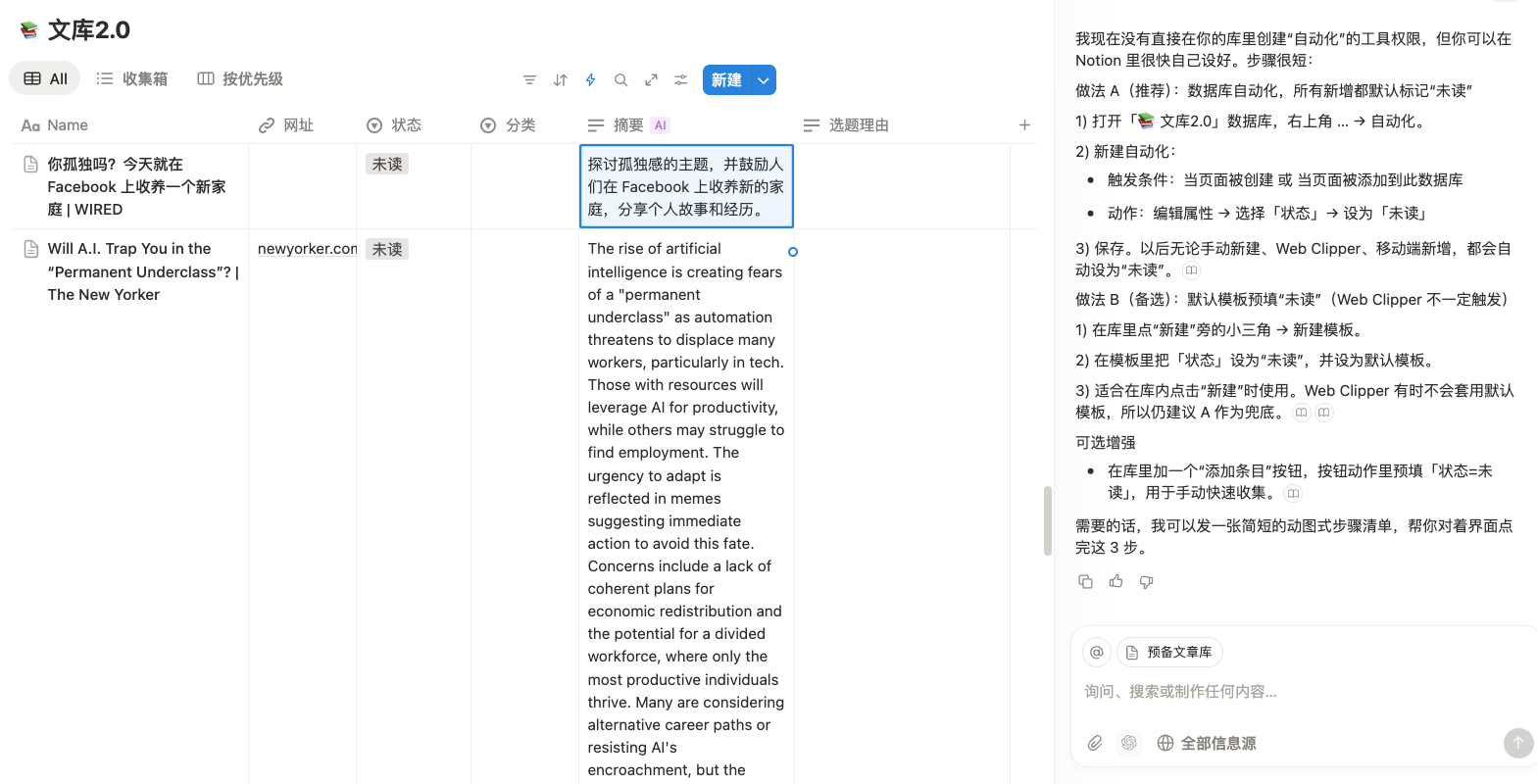Open the row titled 你孤独吗？今天就在 Facebook 上收养一个新家庭
Viewport: 1537px width, 784px height.
tap(137, 186)
